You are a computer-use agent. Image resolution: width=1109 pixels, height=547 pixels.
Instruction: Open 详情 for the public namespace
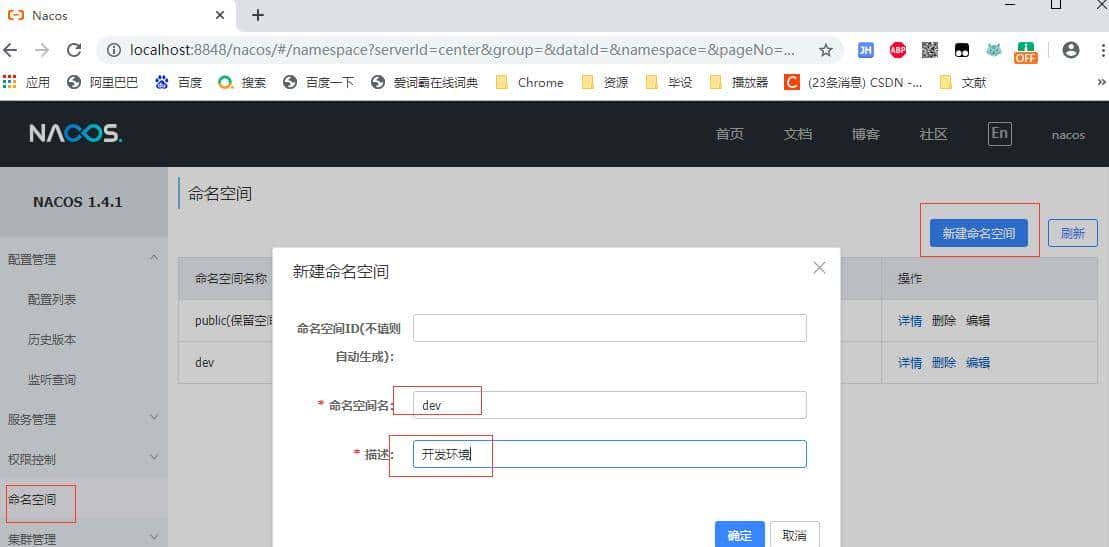(910, 321)
